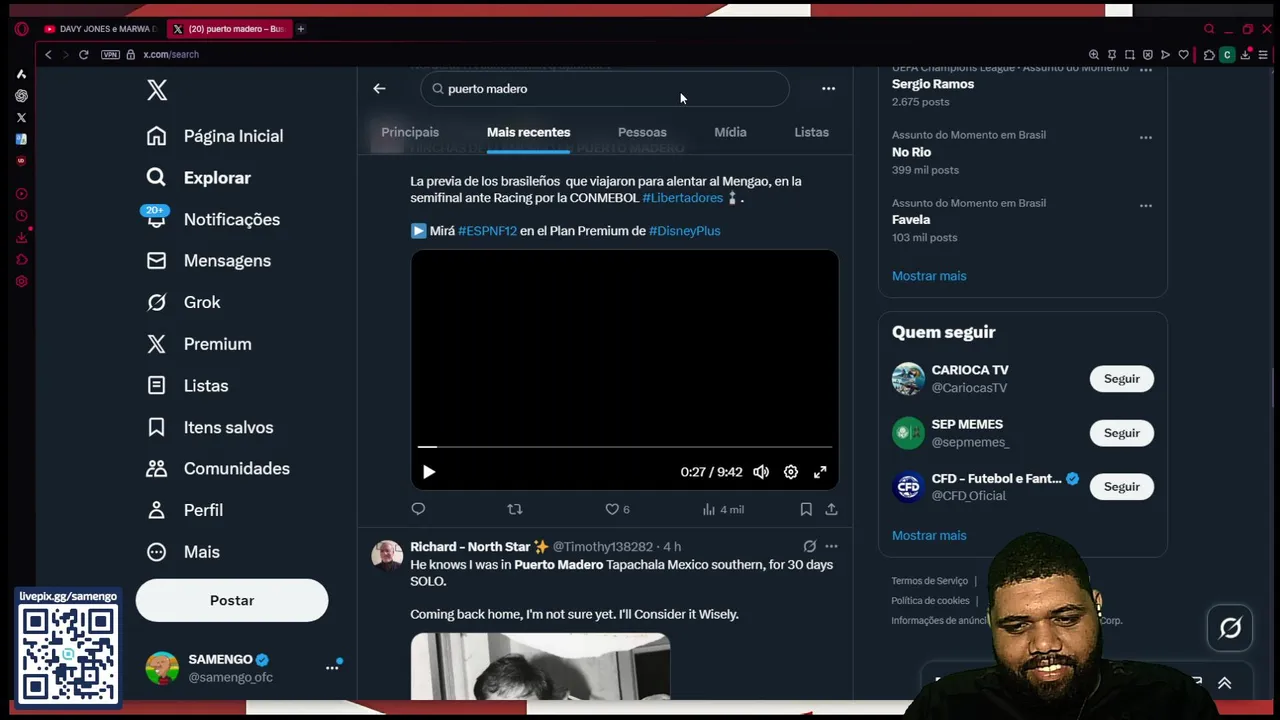Open Opera easy setup sliders icon
The image size is (1280, 720).
tap(1263, 55)
